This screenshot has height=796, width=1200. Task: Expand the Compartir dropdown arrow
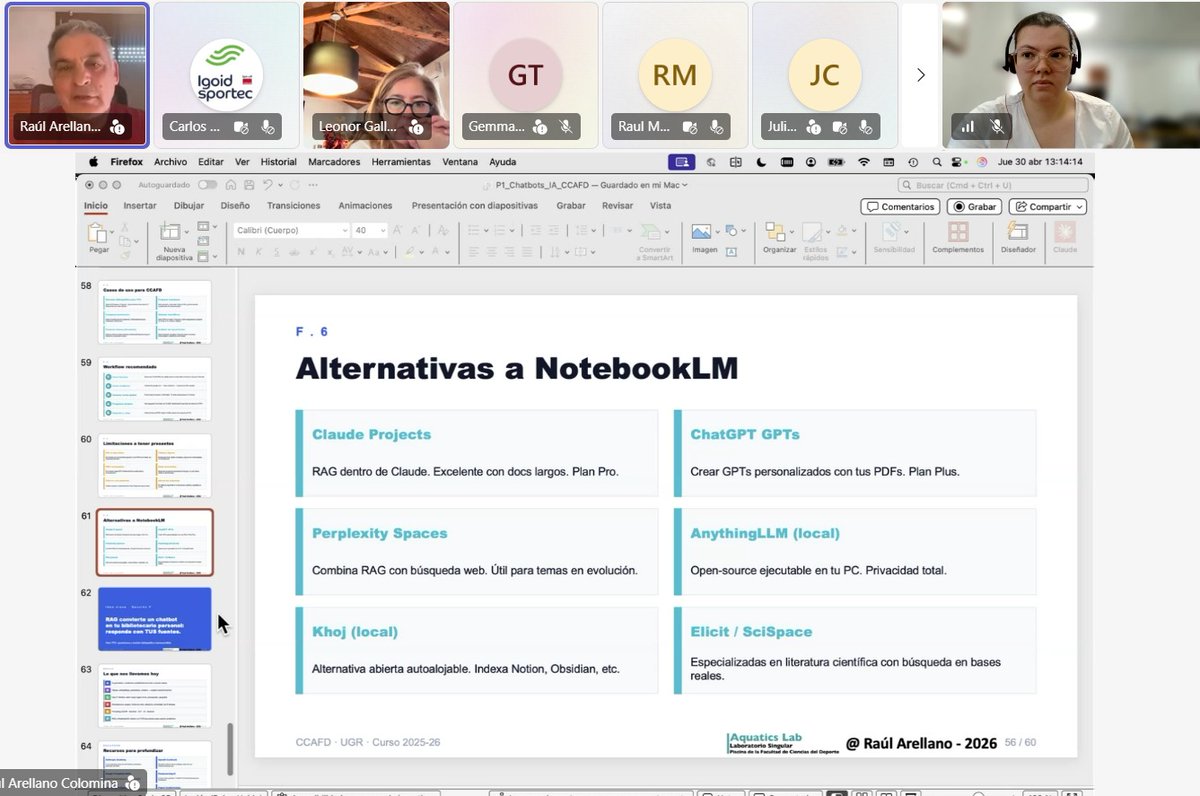pos(1079,207)
